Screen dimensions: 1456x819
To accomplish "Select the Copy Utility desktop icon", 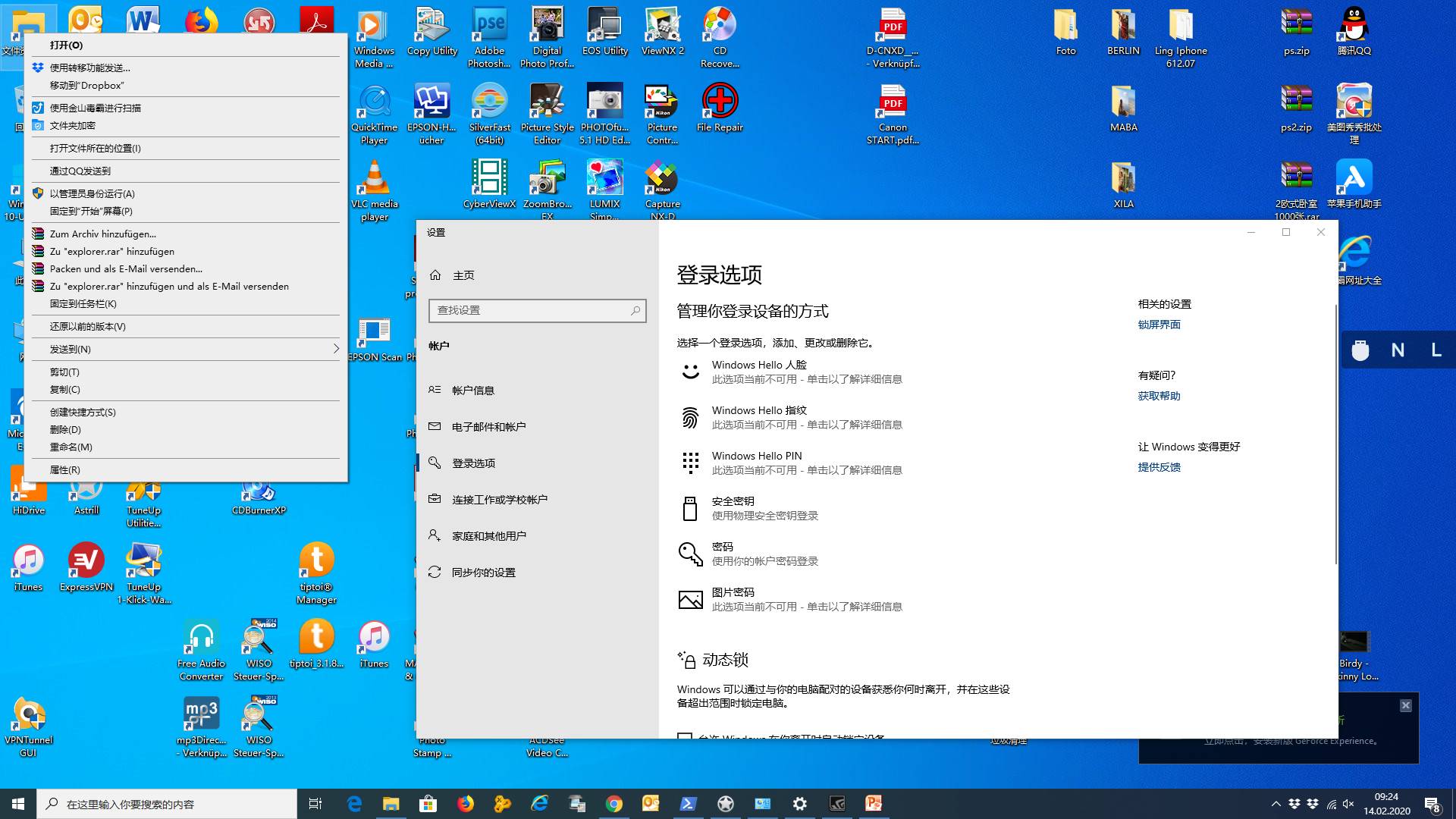I will coord(431,31).
